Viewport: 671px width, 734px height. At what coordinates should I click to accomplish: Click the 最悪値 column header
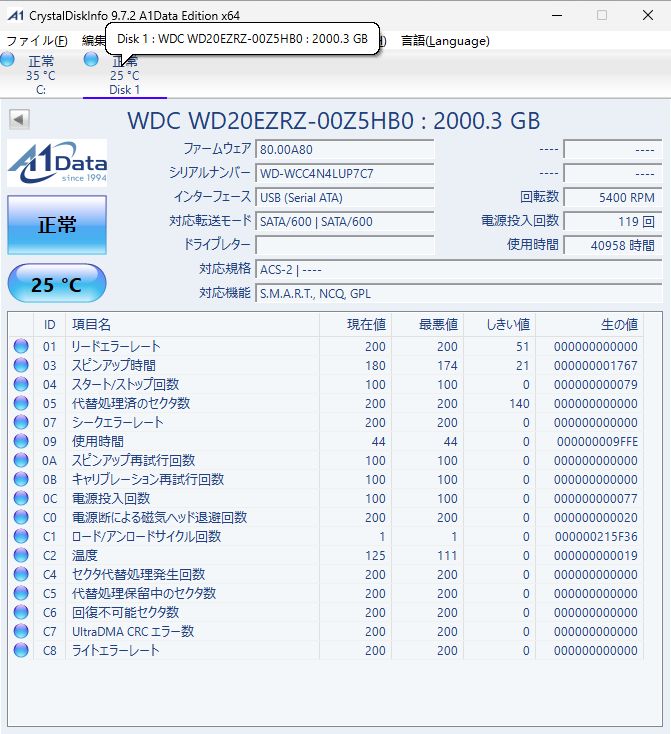point(428,324)
